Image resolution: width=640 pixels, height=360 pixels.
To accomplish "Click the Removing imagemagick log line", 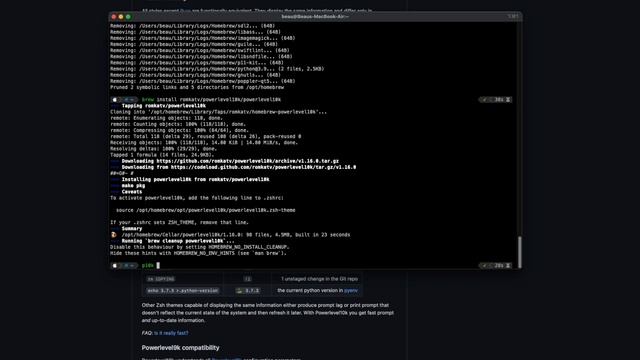I will pyautogui.click(x=202, y=38).
